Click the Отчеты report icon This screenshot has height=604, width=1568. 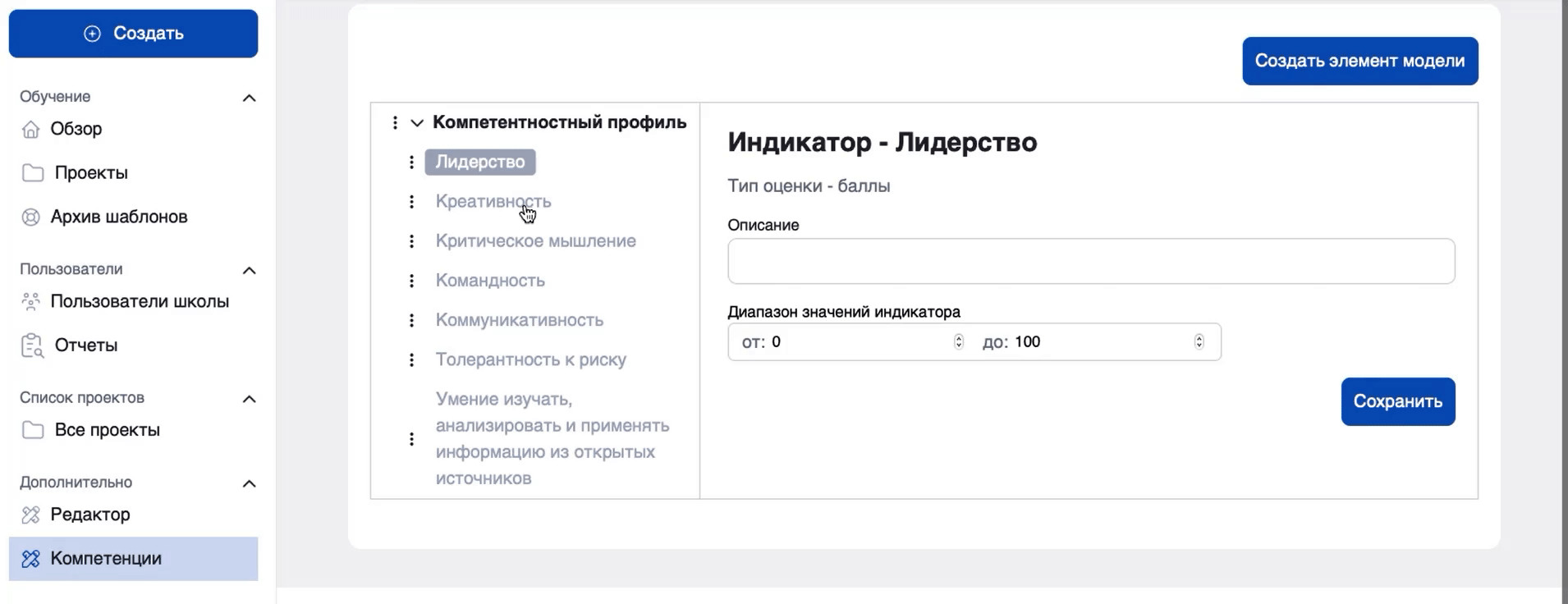coord(32,345)
